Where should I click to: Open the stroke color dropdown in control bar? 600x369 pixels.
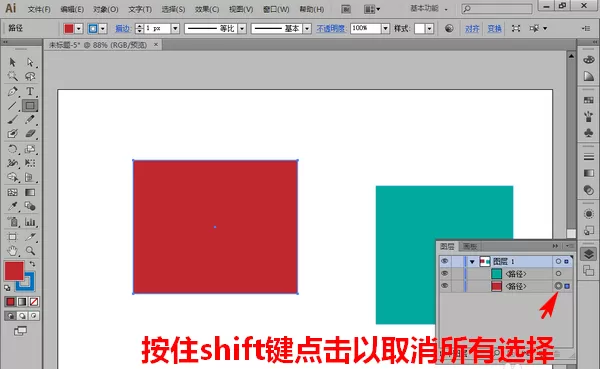103,29
